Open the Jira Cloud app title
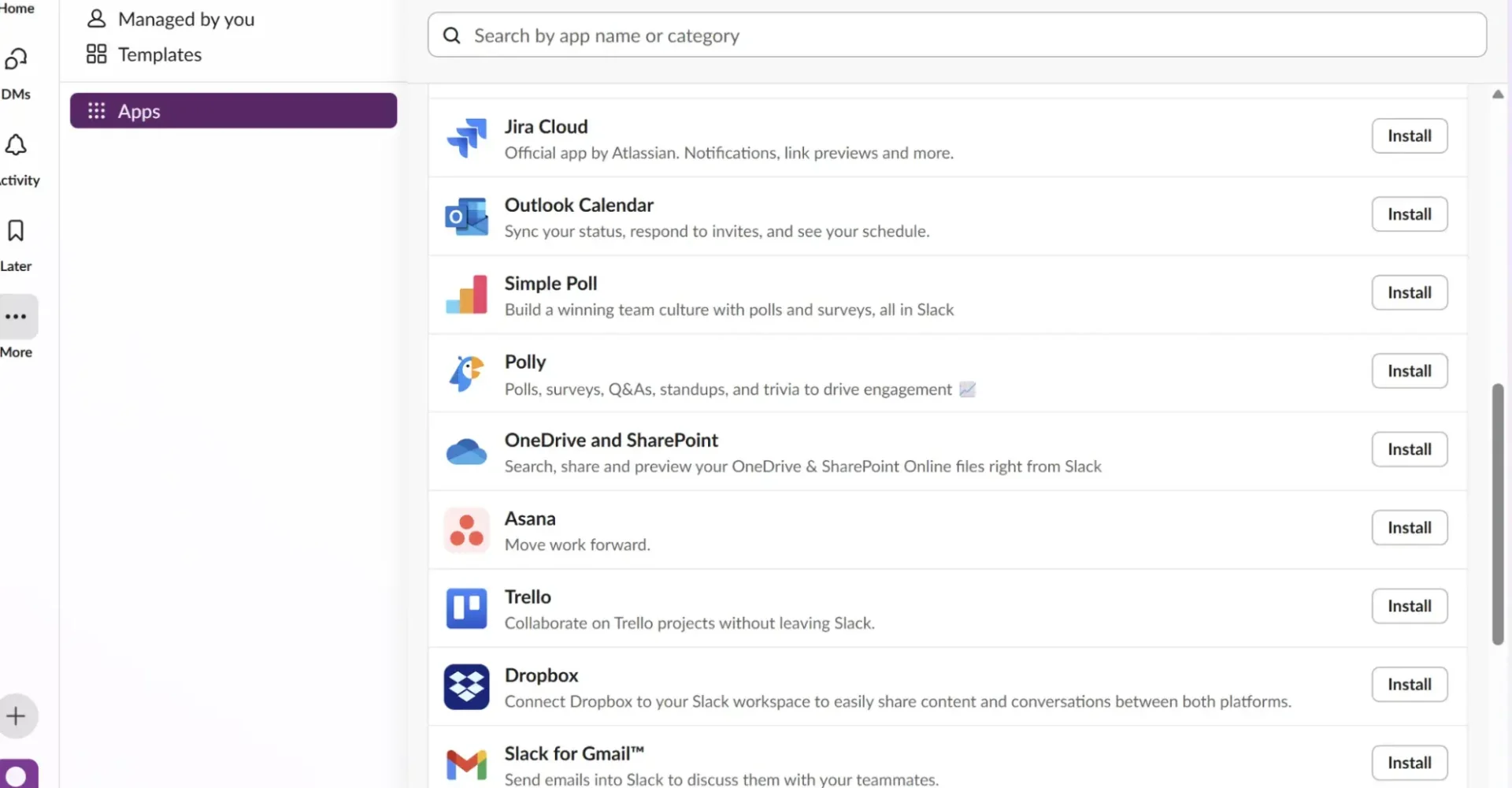Image resolution: width=1512 pixels, height=788 pixels. (546, 127)
